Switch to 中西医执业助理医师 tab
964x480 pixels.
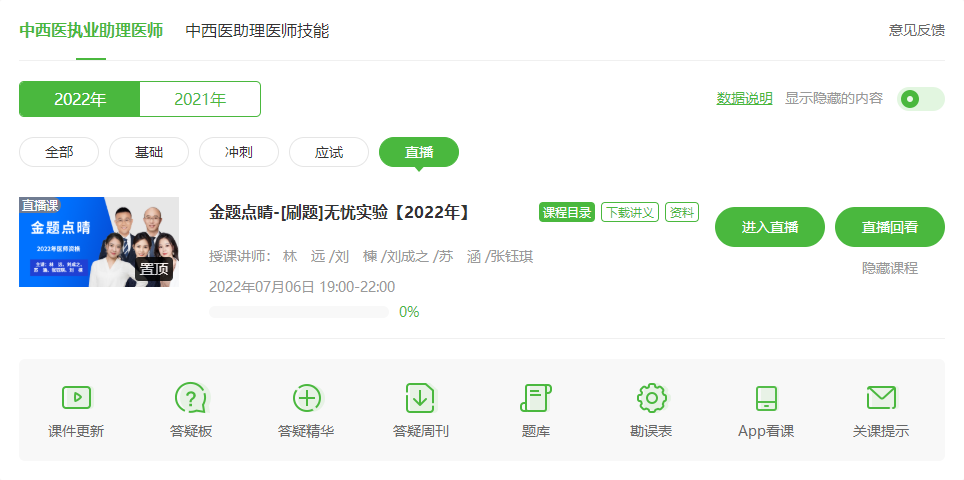pyautogui.click(x=91, y=30)
